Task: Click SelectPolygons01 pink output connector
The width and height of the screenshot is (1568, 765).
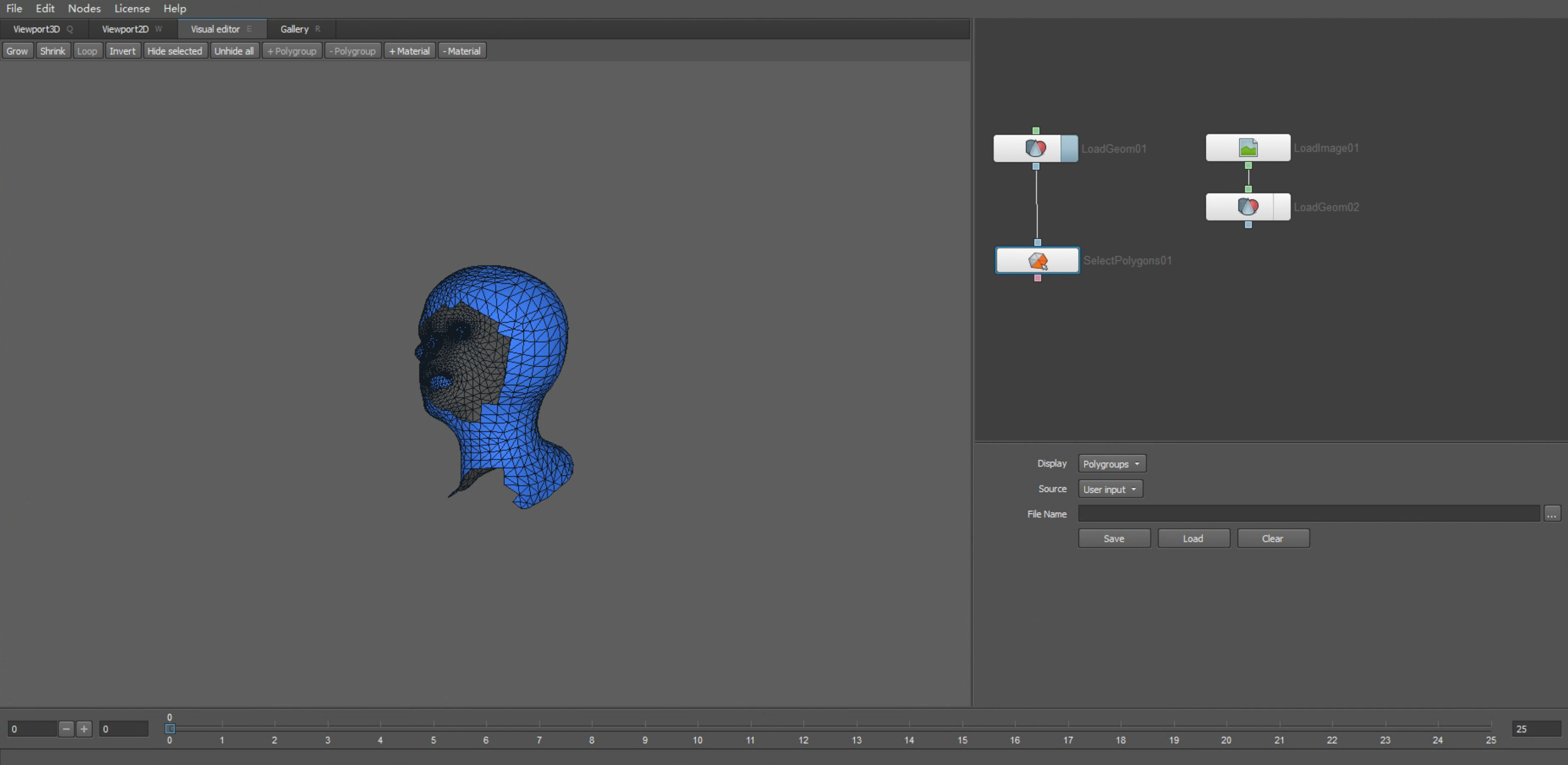Action: (x=1037, y=278)
